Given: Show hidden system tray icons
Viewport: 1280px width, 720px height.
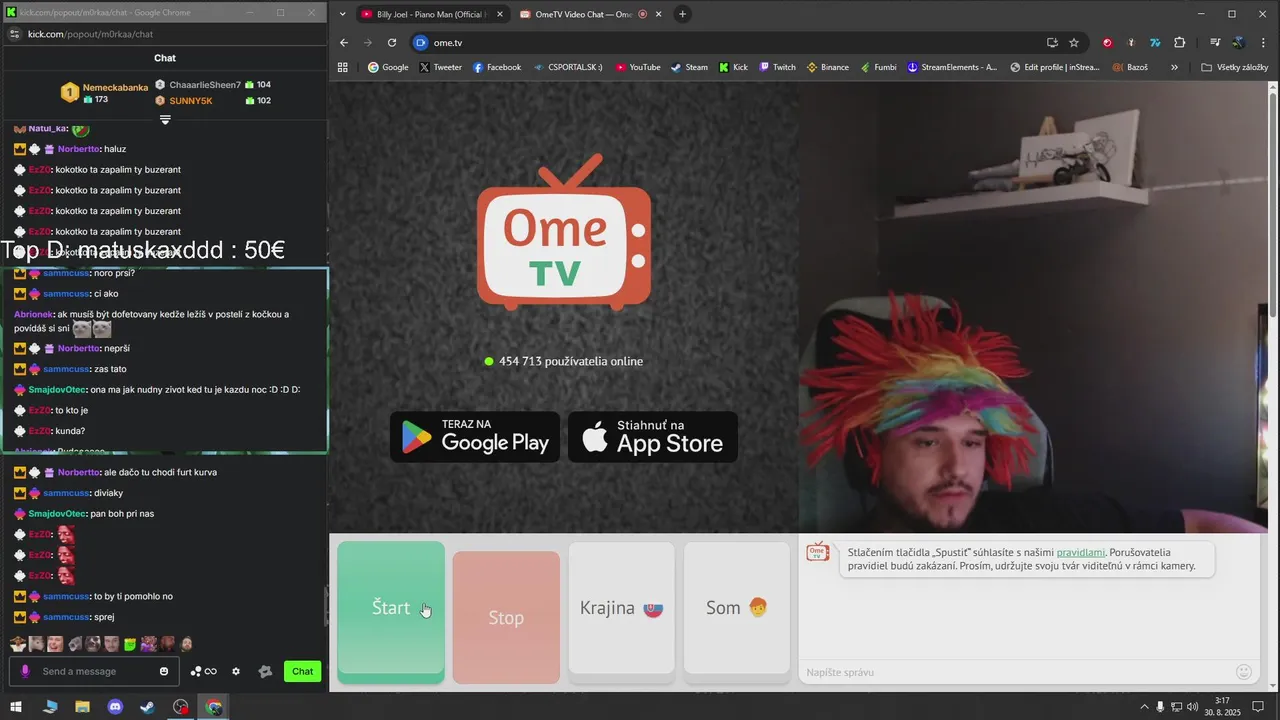Looking at the screenshot, I should [x=1144, y=707].
